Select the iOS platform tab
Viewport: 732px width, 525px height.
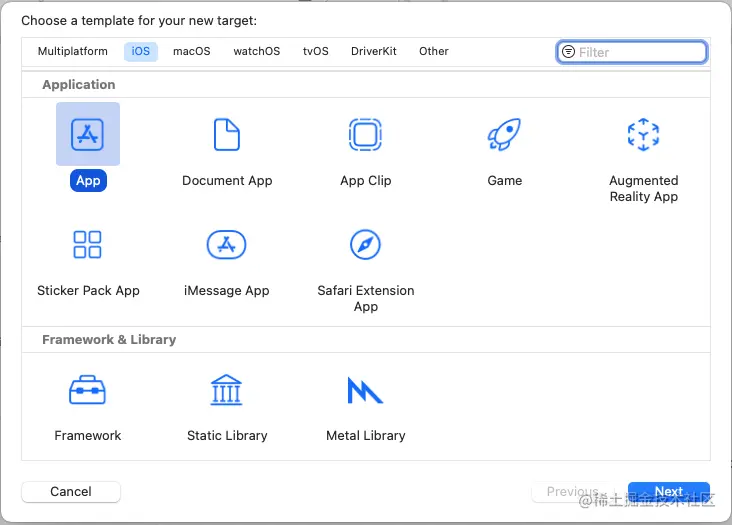point(141,51)
